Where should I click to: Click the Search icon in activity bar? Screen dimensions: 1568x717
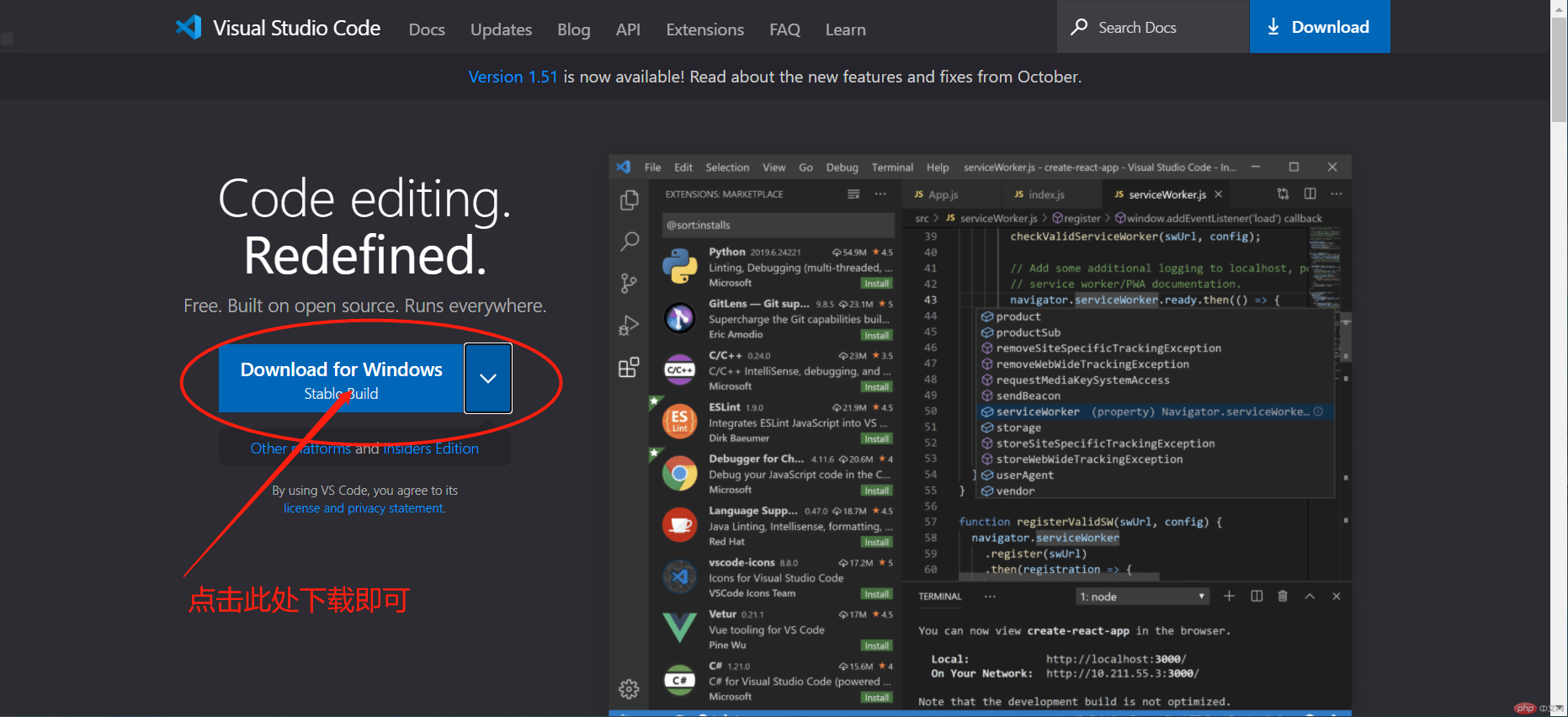(x=629, y=242)
